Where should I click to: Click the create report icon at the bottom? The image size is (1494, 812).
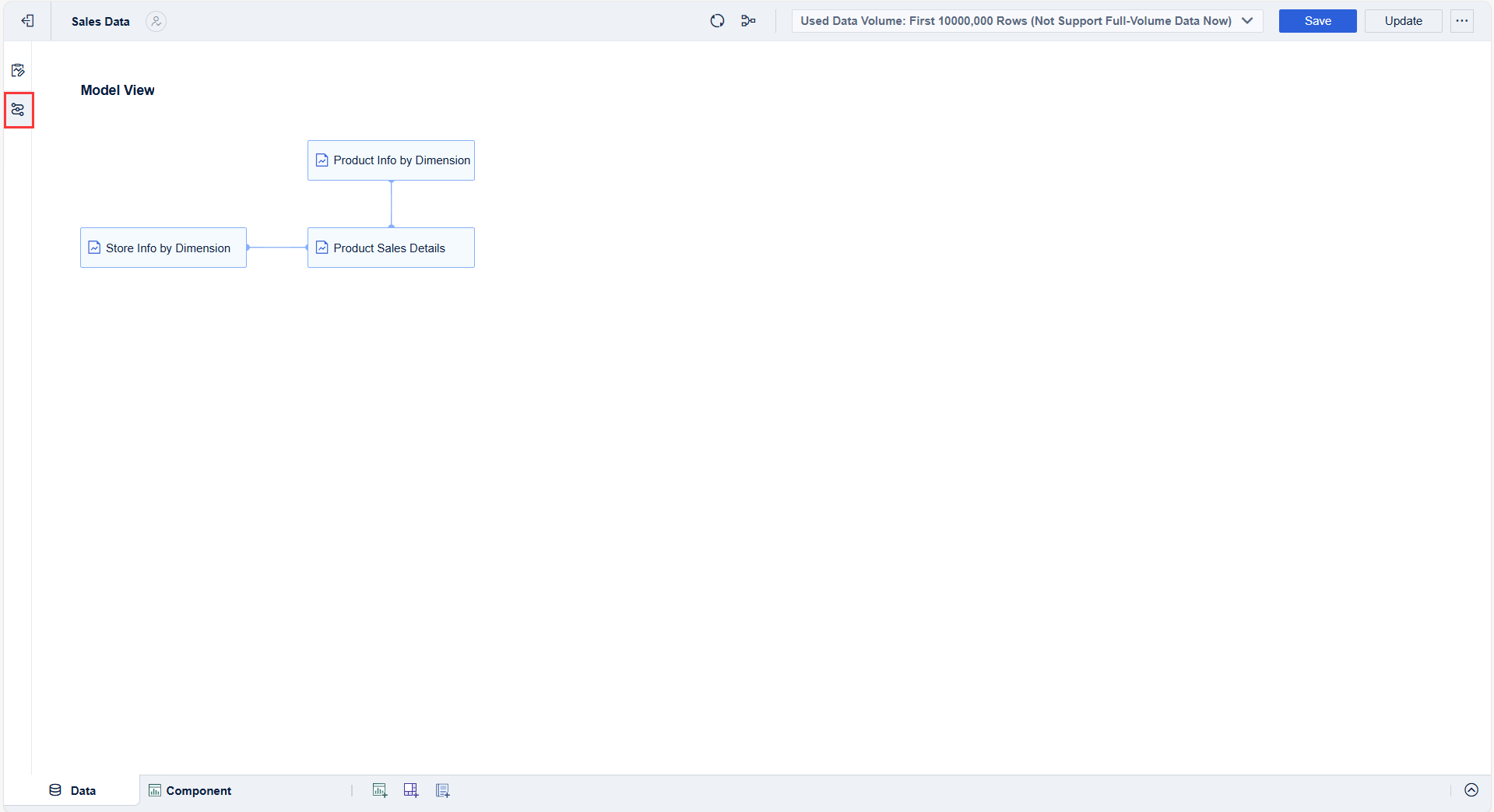(442, 789)
